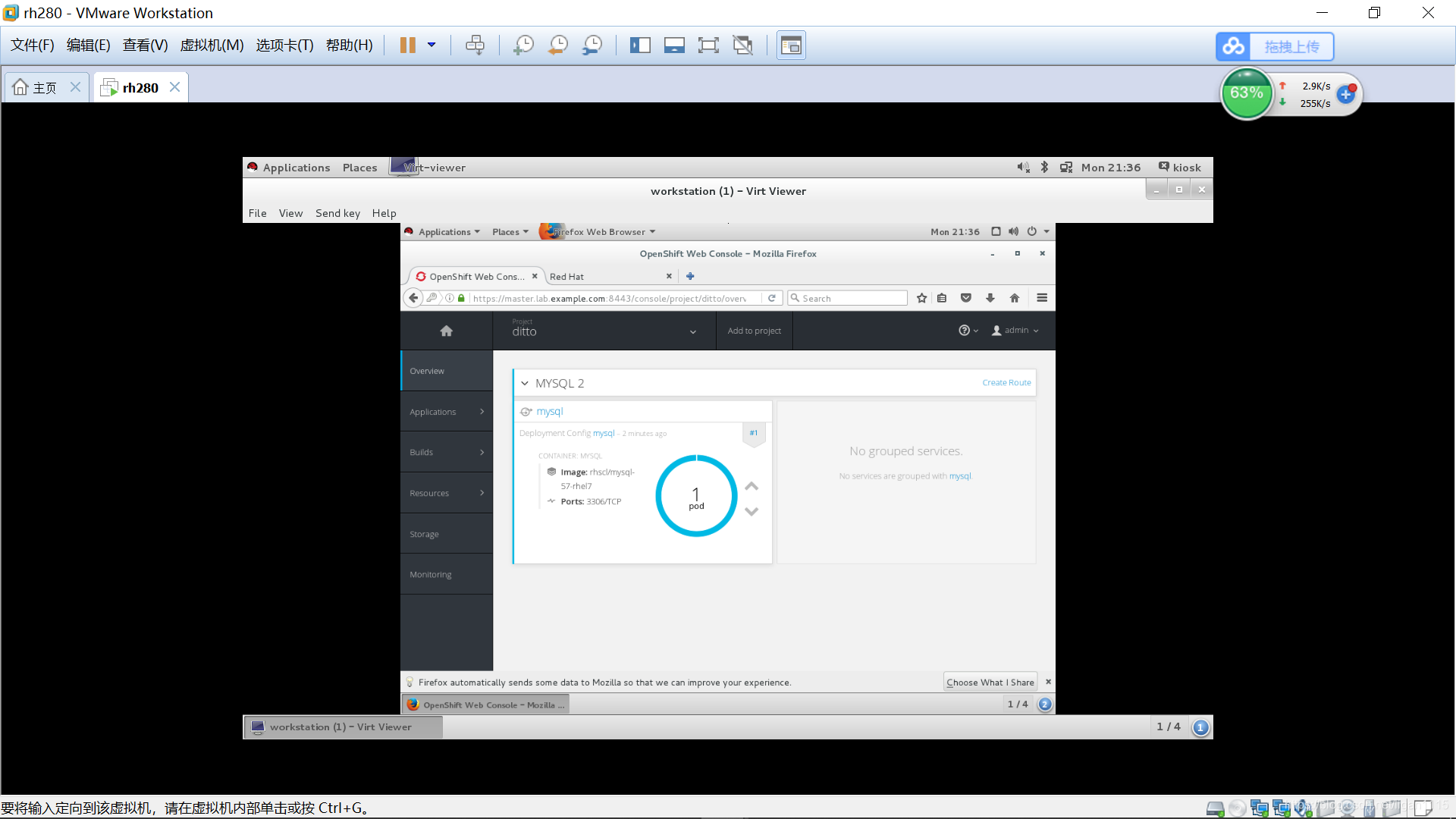Click the VMware pause virtual machine icon

tap(408, 45)
